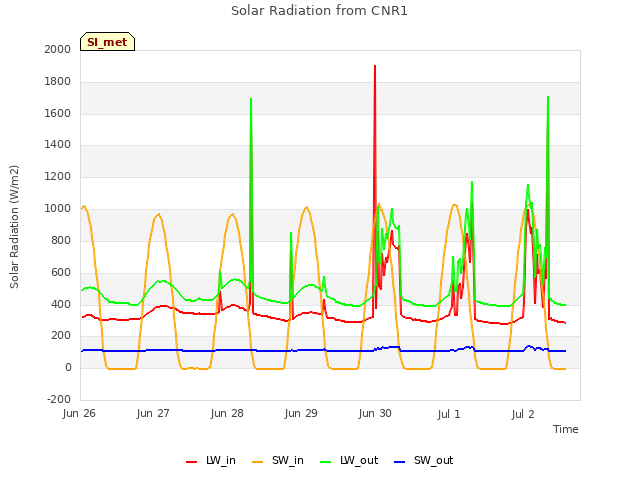Image resolution: width=640 pixels, height=480 pixels.
Task: Click the Time axis title
Action: 566,429
